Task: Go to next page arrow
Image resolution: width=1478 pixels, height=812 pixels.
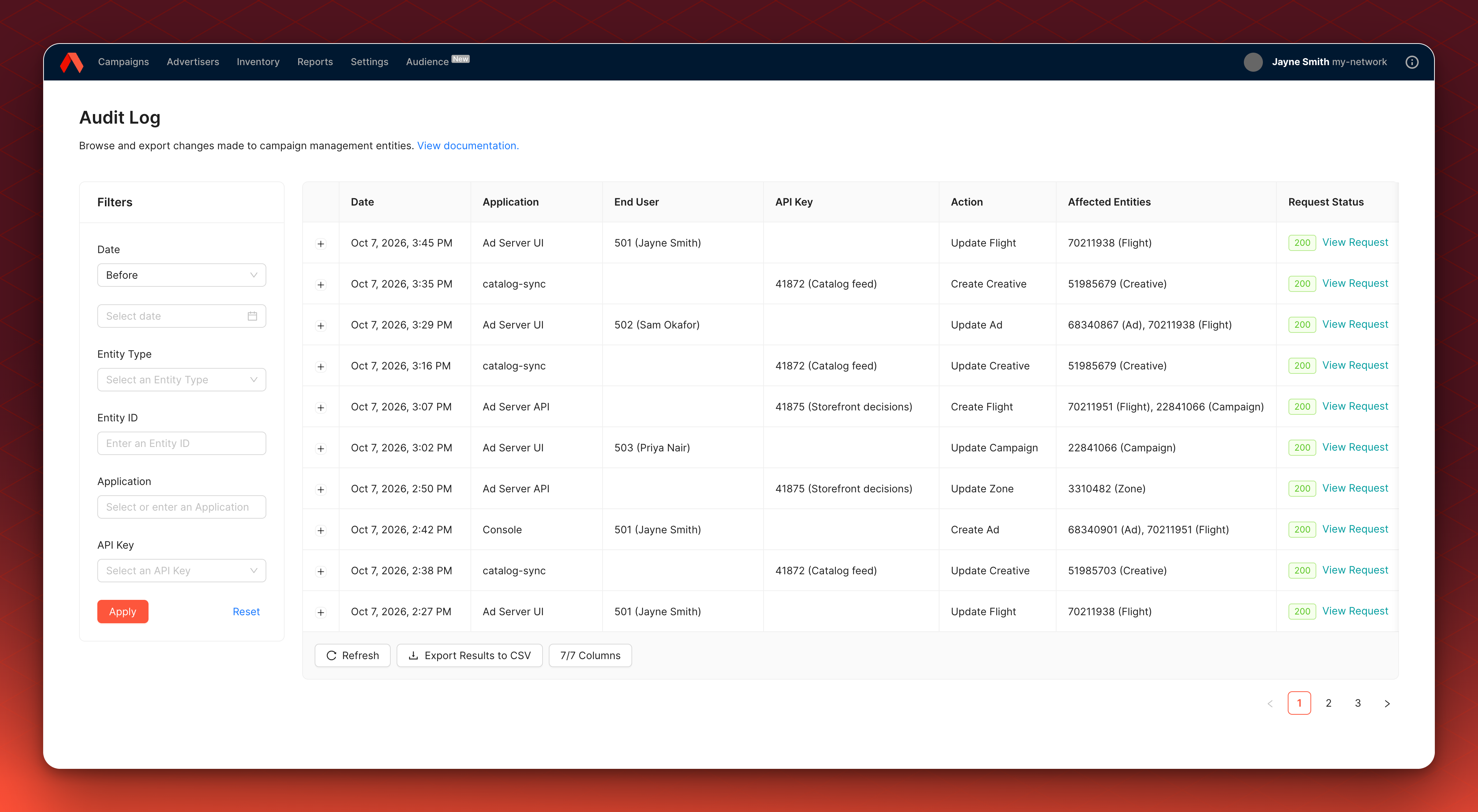Action: pyautogui.click(x=1387, y=703)
